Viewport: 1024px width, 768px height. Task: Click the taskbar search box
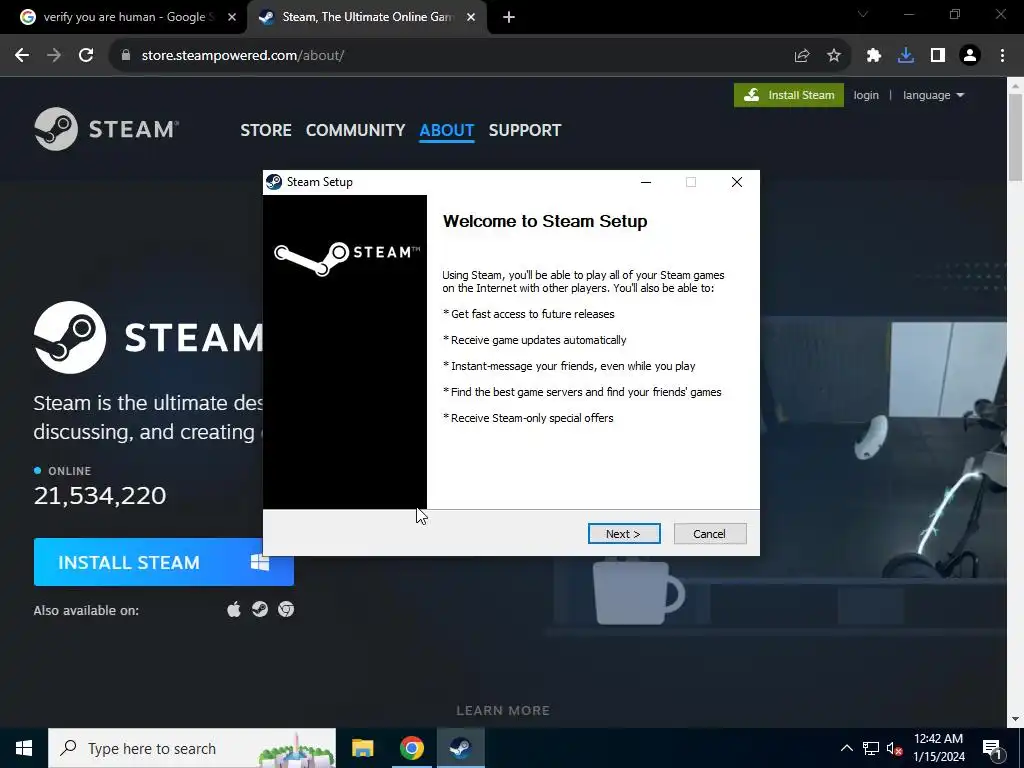point(192,748)
